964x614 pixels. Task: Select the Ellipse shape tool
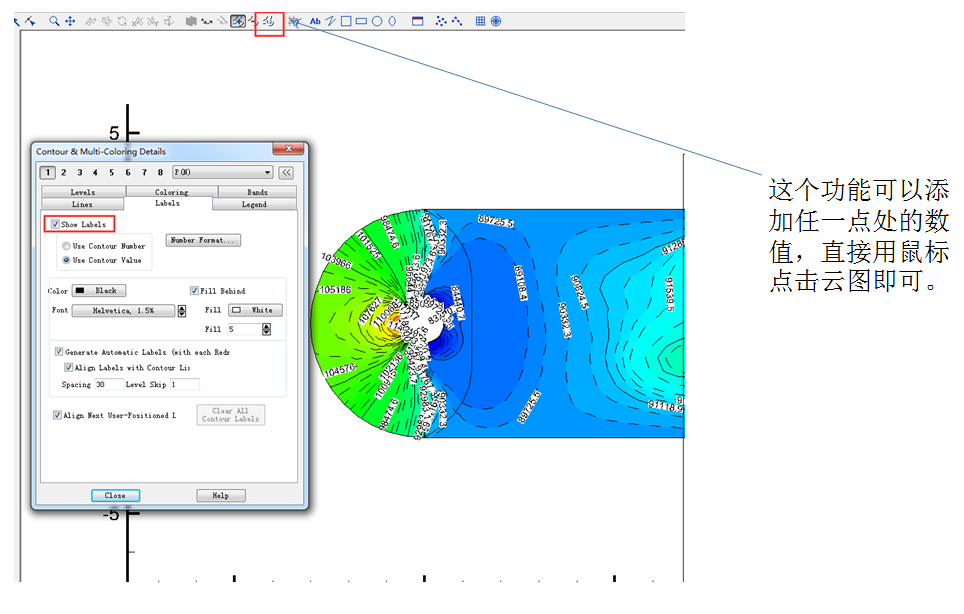coord(392,21)
